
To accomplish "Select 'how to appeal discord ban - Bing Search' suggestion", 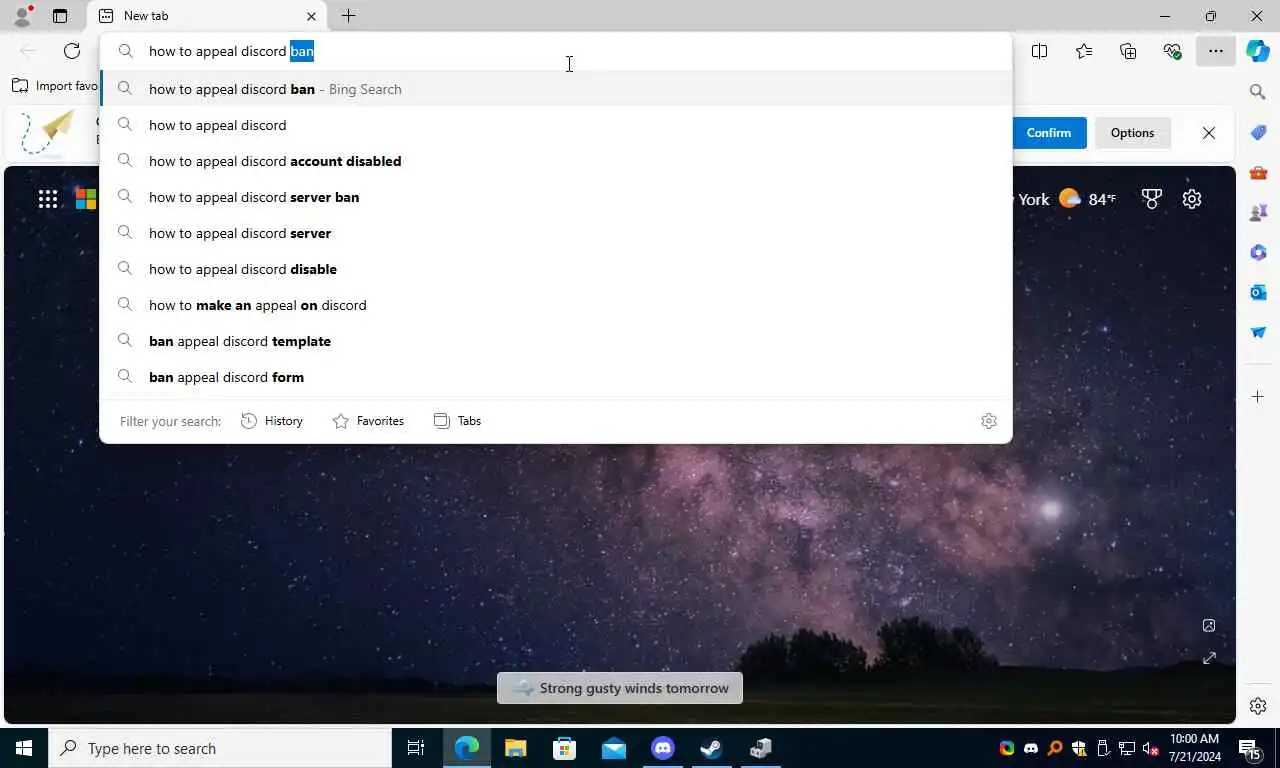I will pos(556,89).
